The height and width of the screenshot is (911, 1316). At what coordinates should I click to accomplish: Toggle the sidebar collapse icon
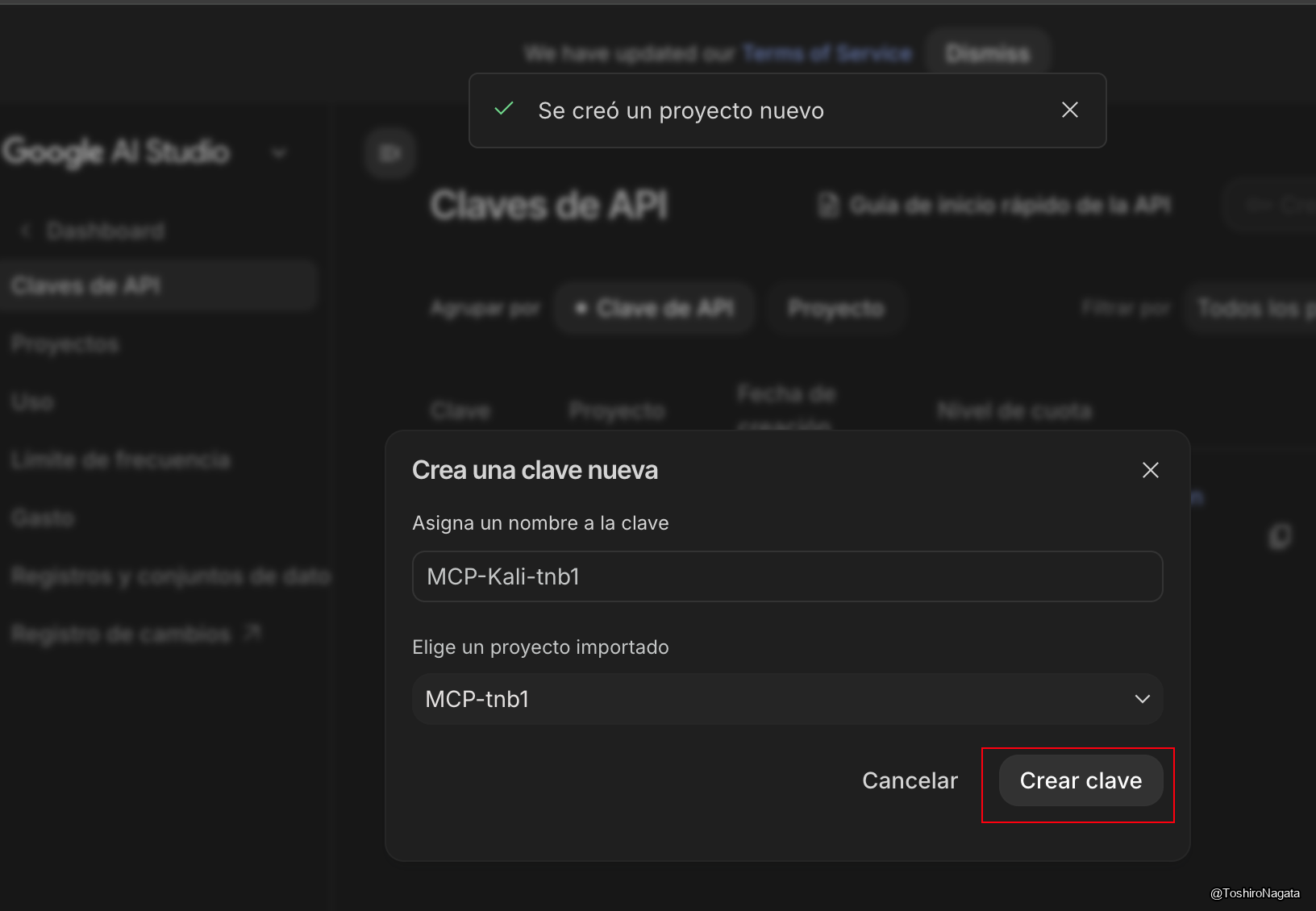point(390,153)
